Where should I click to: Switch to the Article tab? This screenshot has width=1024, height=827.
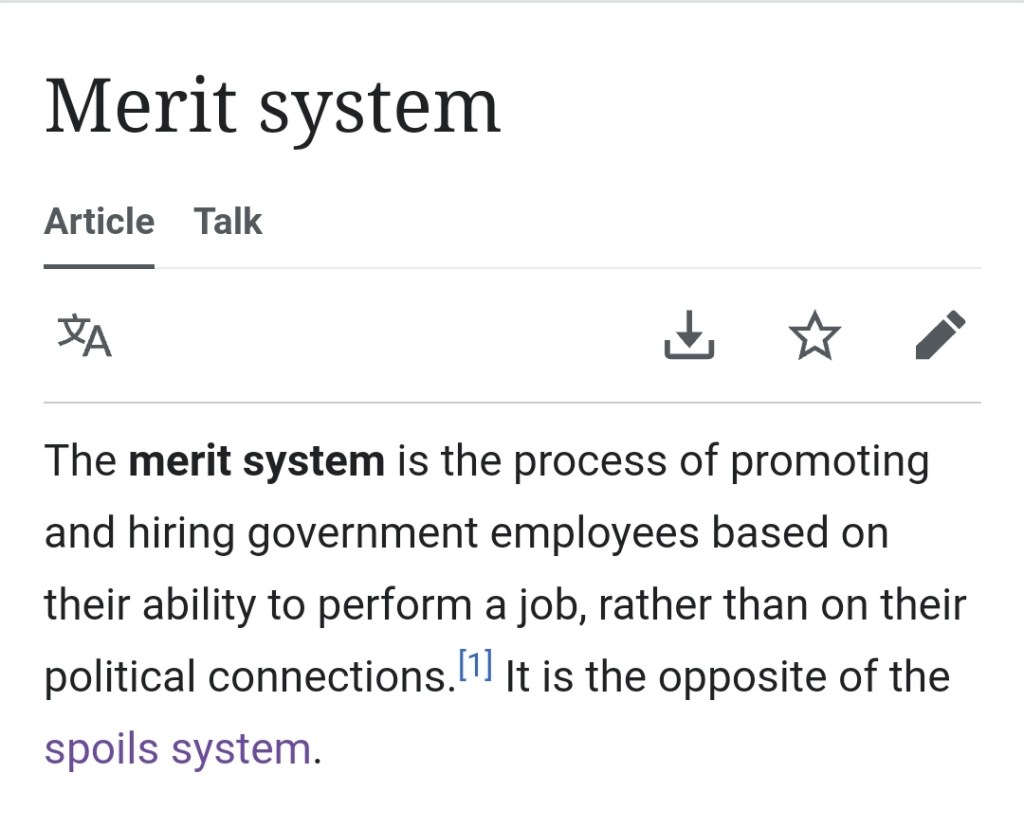tap(99, 221)
